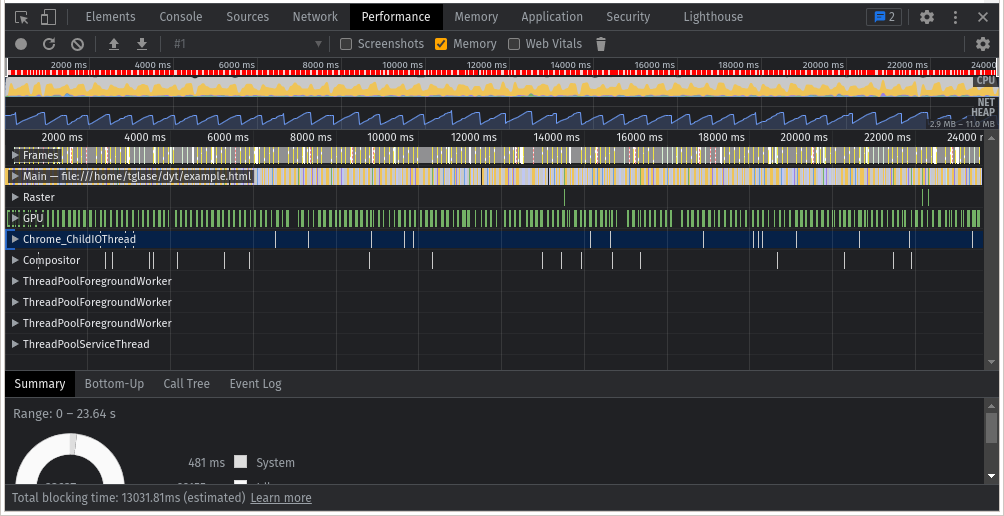The image size is (1004, 516).
Task: Open the Lighthouse tab
Action: (x=713, y=17)
